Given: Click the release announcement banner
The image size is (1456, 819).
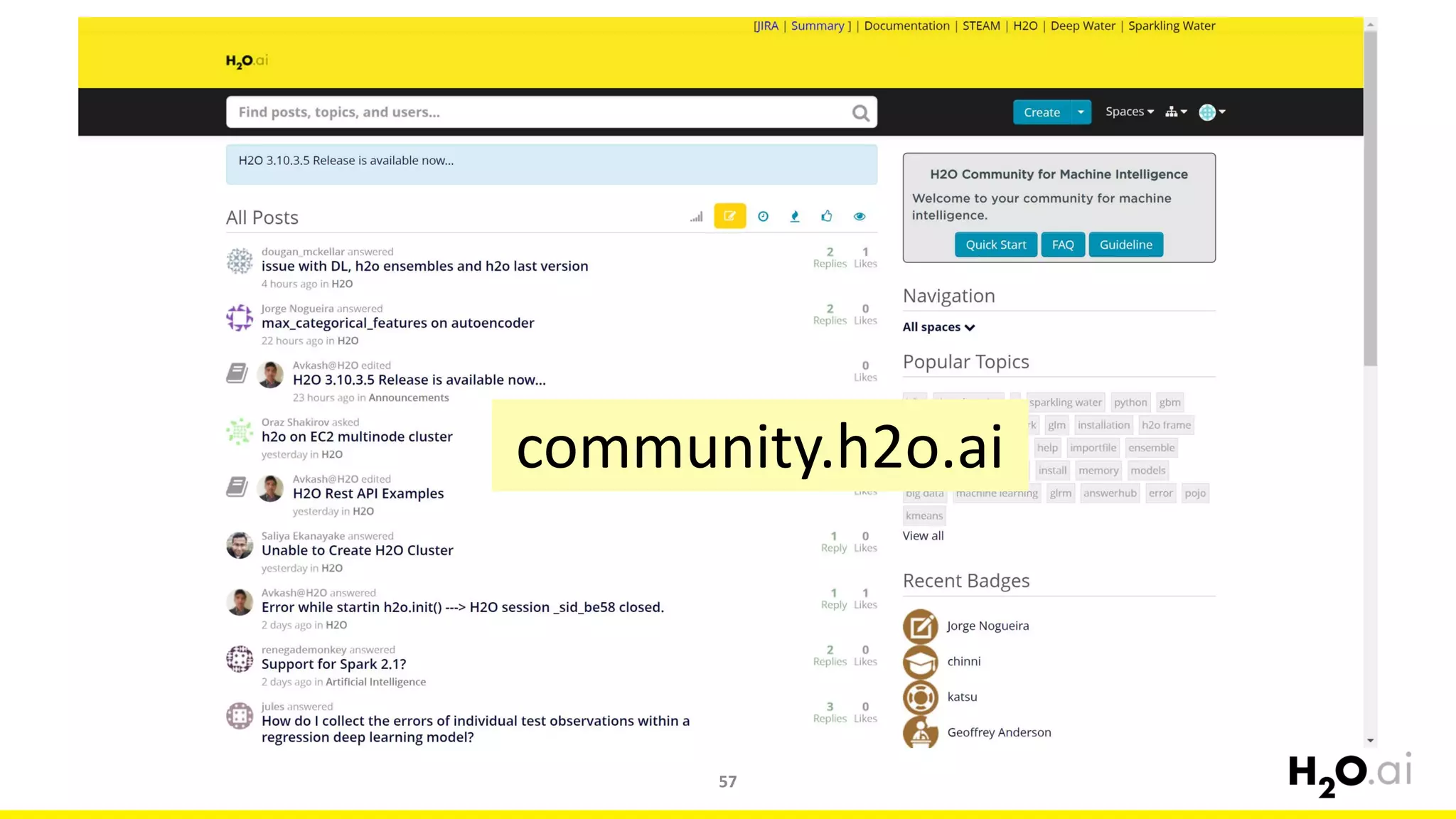Looking at the screenshot, I should [x=551, y=165].
